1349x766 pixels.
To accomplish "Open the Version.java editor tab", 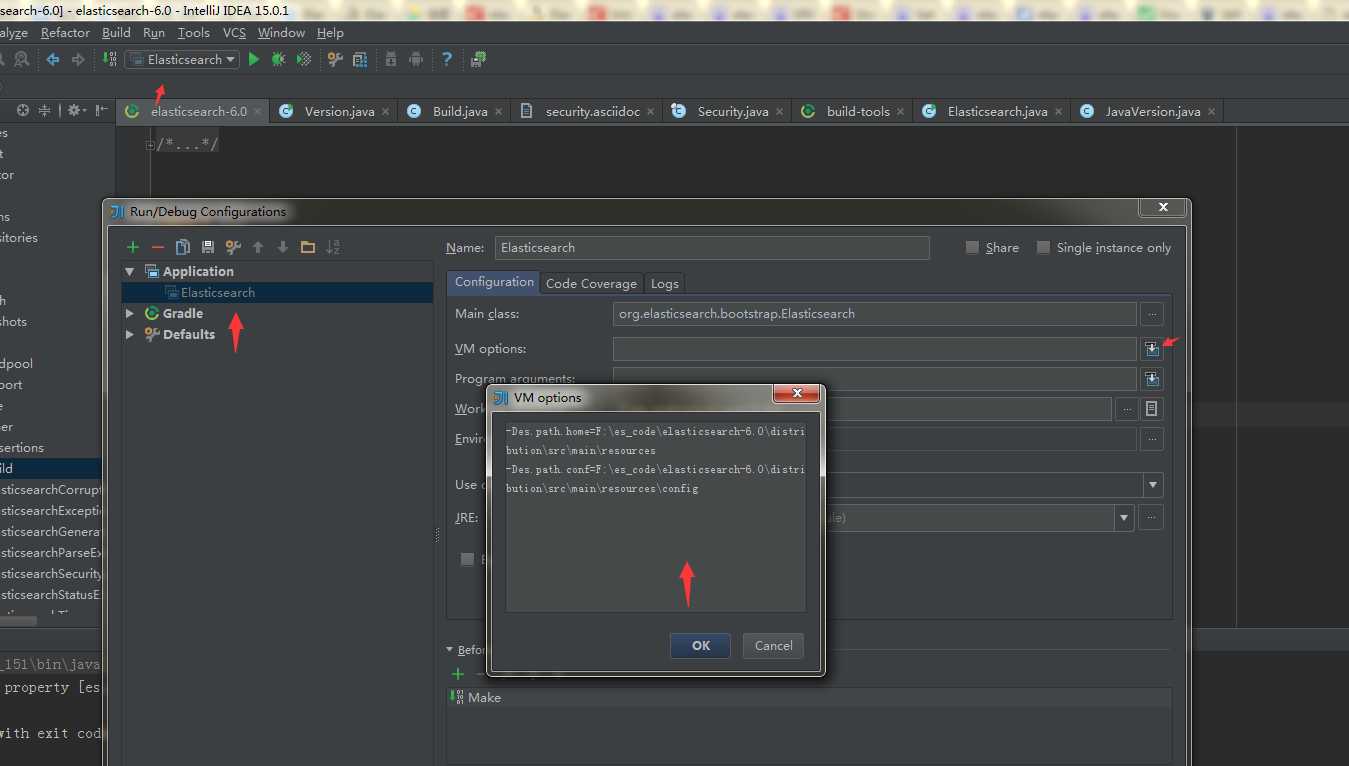I will click(x=333, y=111).
